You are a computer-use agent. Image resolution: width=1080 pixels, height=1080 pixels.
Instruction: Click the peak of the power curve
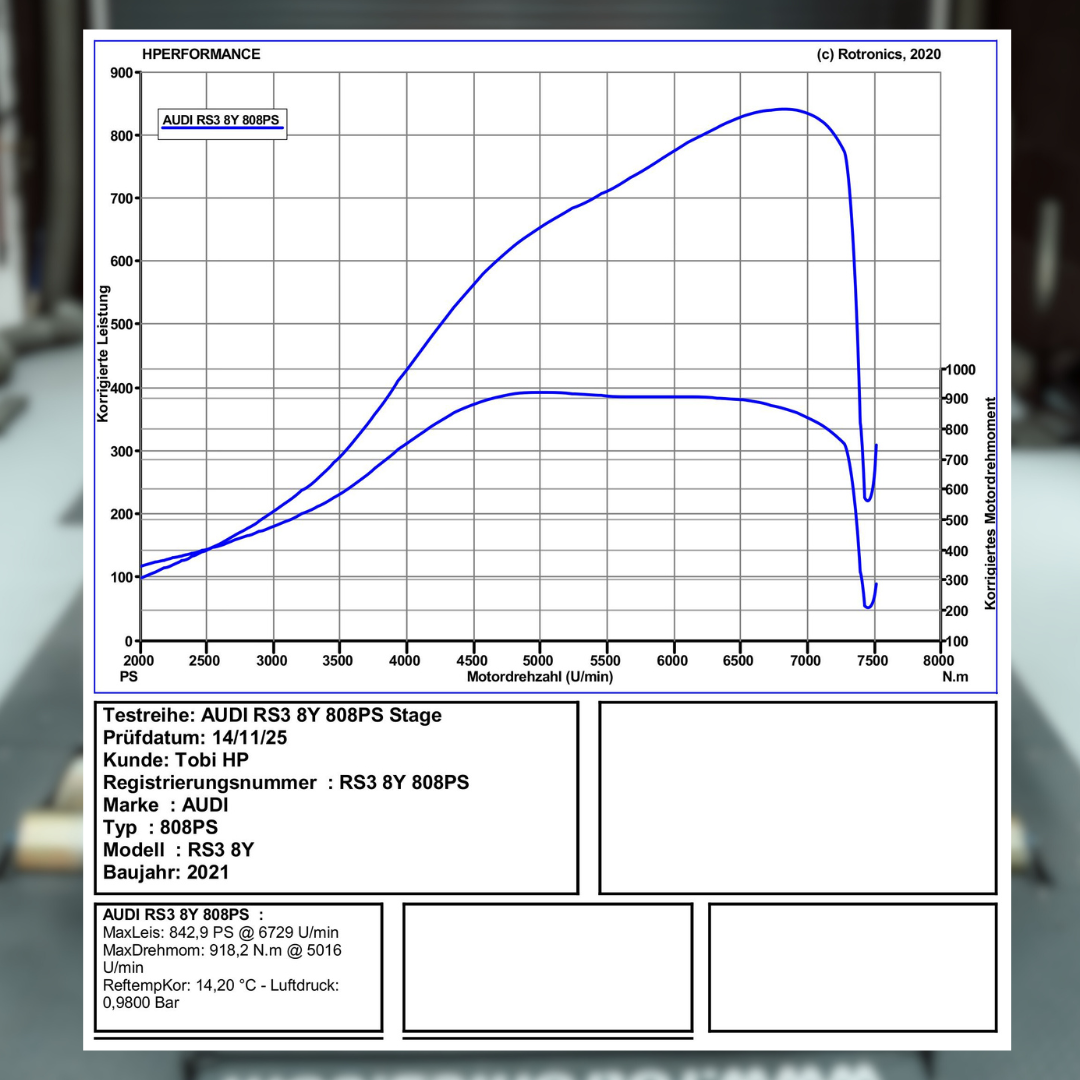coord(784,109)
